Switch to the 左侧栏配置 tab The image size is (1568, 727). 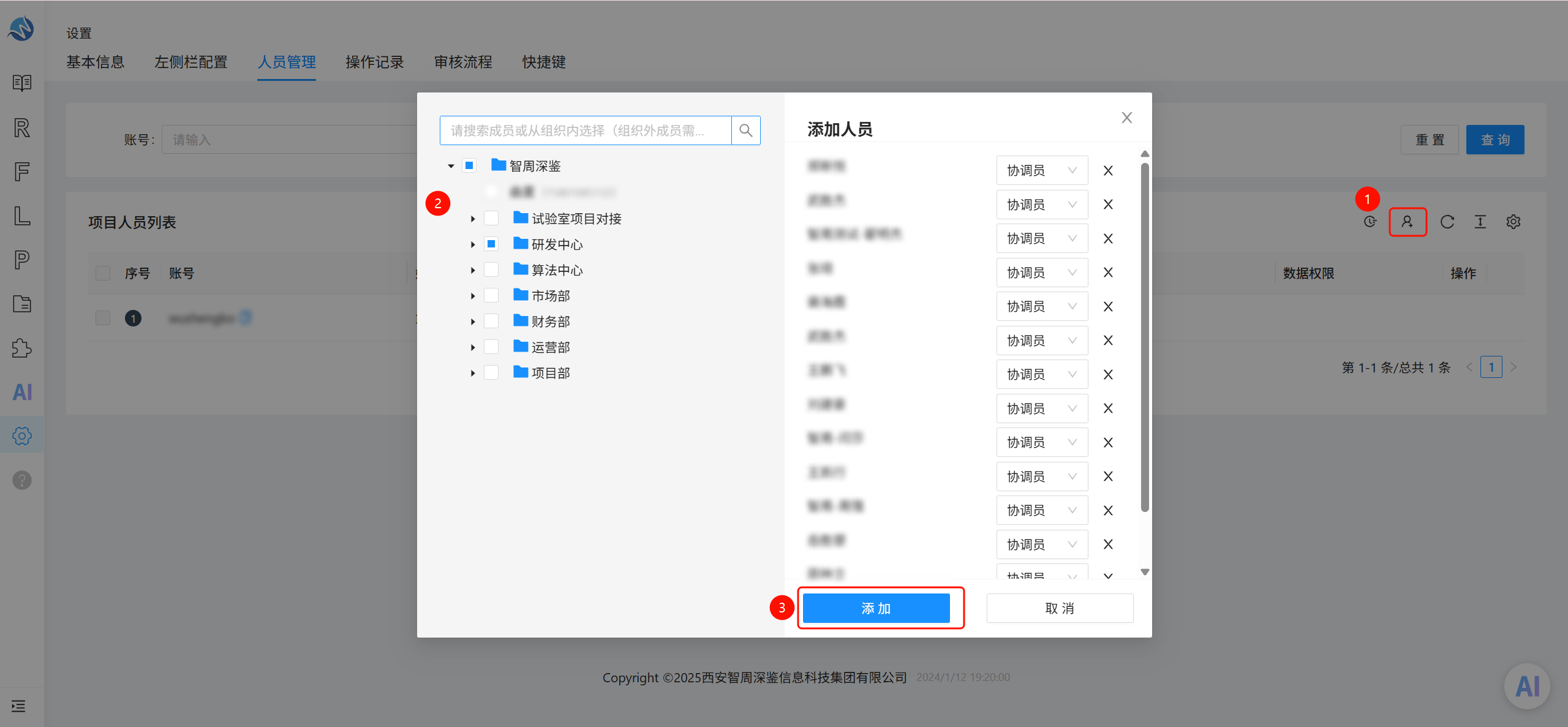(x=191, y=62)
